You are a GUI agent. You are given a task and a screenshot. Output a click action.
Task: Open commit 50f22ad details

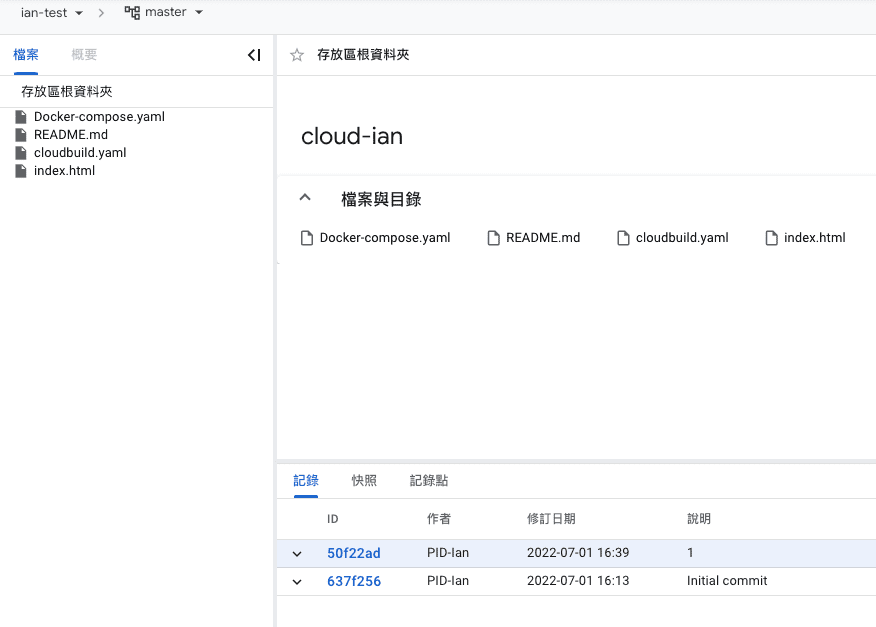353,553
